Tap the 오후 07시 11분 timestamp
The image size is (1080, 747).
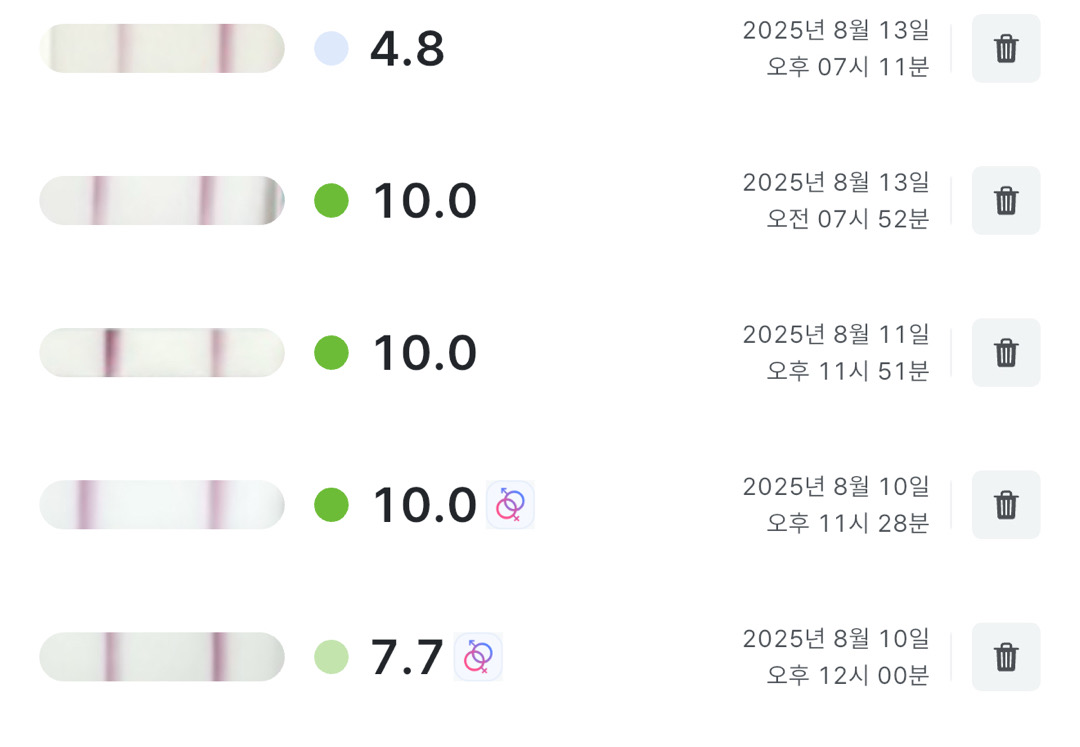pyautogui.click(x=848, y=68)
